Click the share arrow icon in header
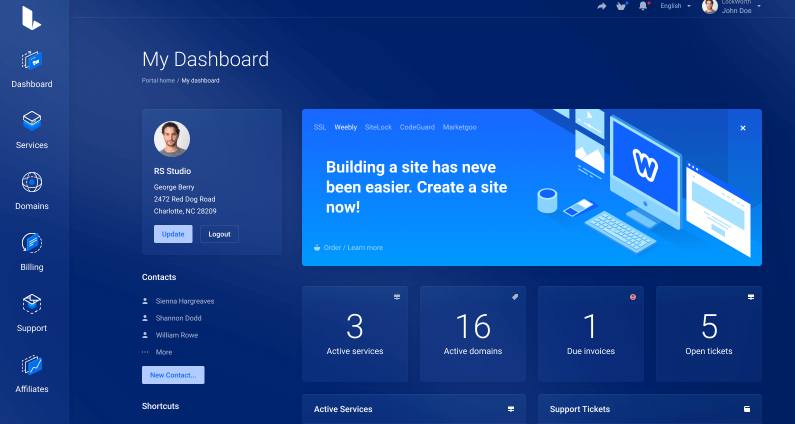795x424 pixels. [x=601, y=6]
